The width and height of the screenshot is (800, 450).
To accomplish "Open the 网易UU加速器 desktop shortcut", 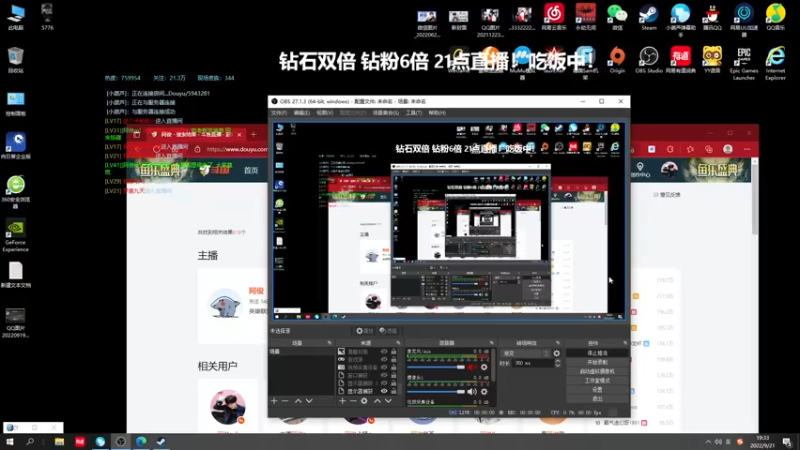I will [743, 19].
